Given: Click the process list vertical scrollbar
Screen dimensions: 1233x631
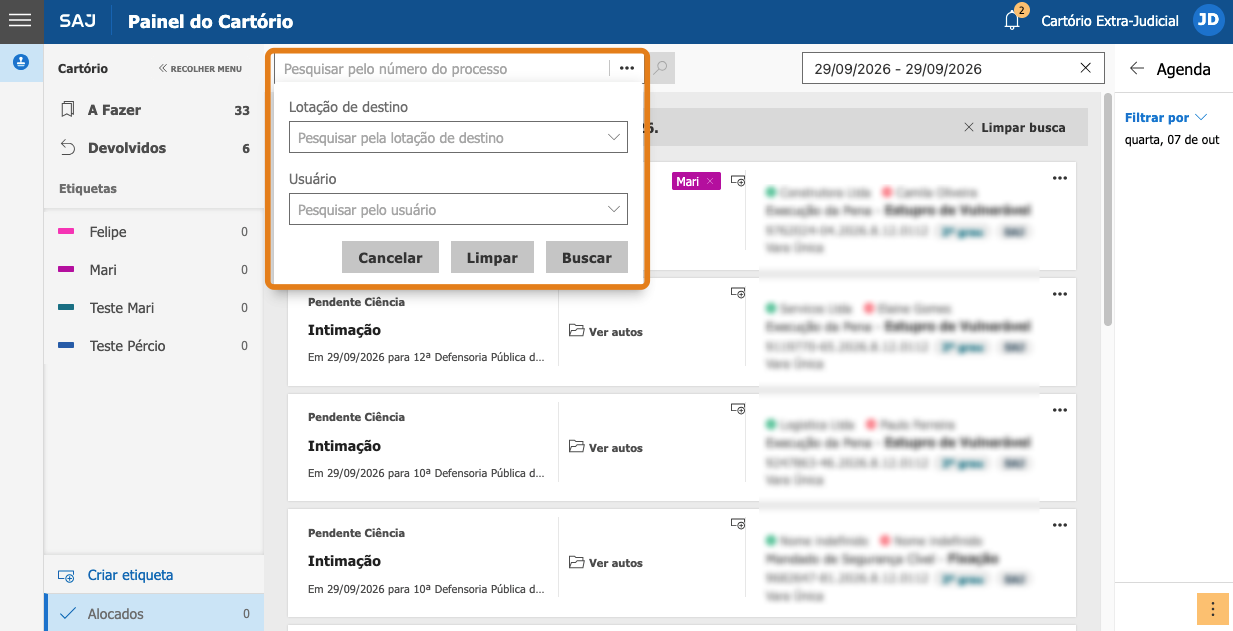Looking at the screenshot, I should (x=1107, y=210).
